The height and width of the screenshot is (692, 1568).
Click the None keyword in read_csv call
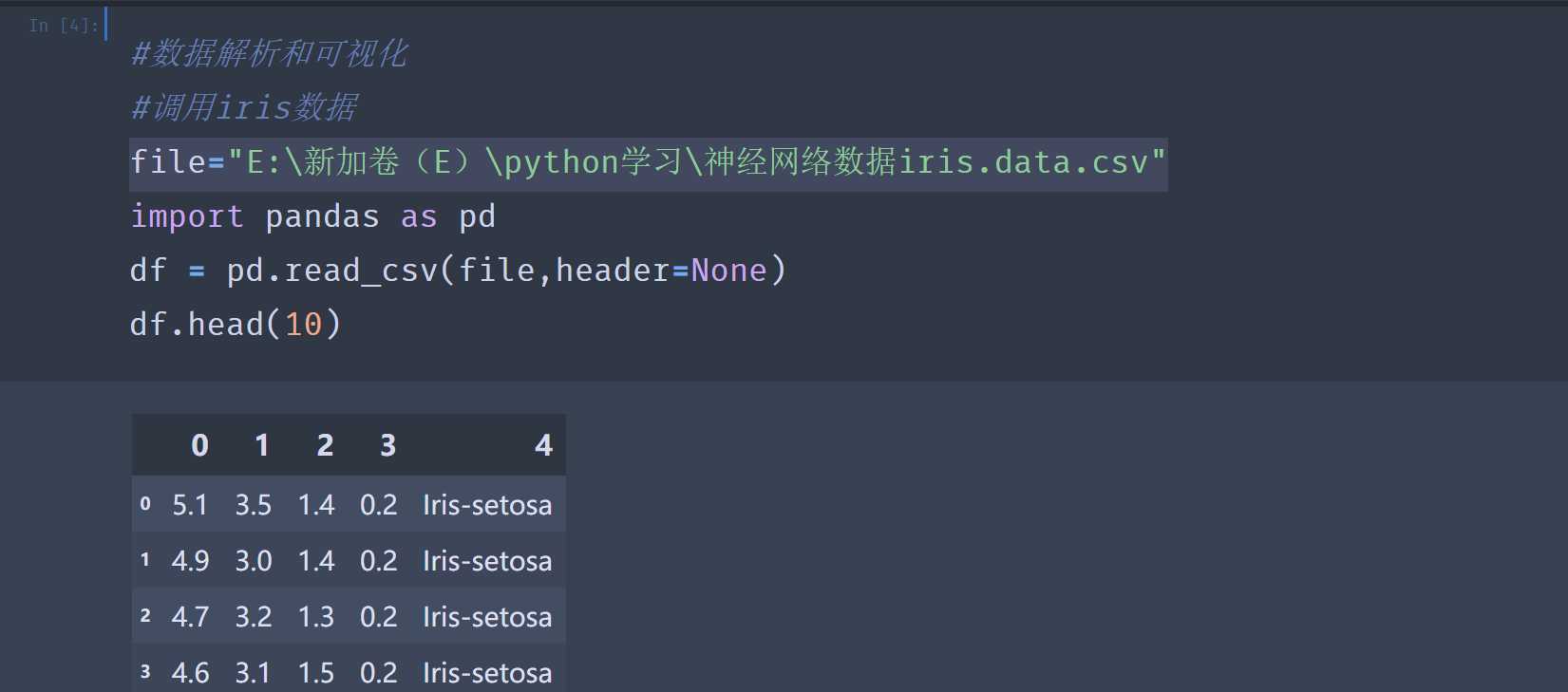[728, 271]
